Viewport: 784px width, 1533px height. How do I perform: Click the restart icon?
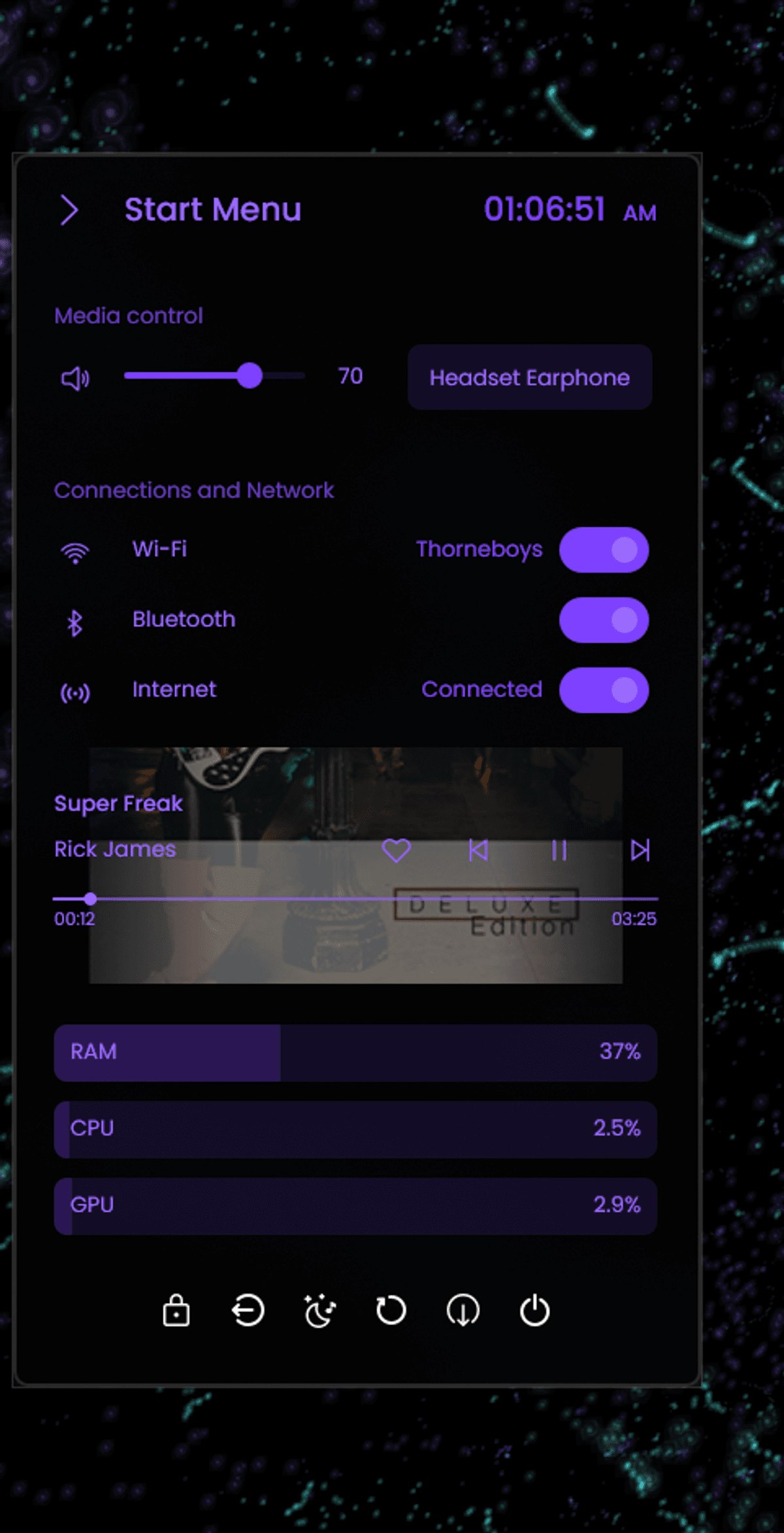[x=391, y=1310]
